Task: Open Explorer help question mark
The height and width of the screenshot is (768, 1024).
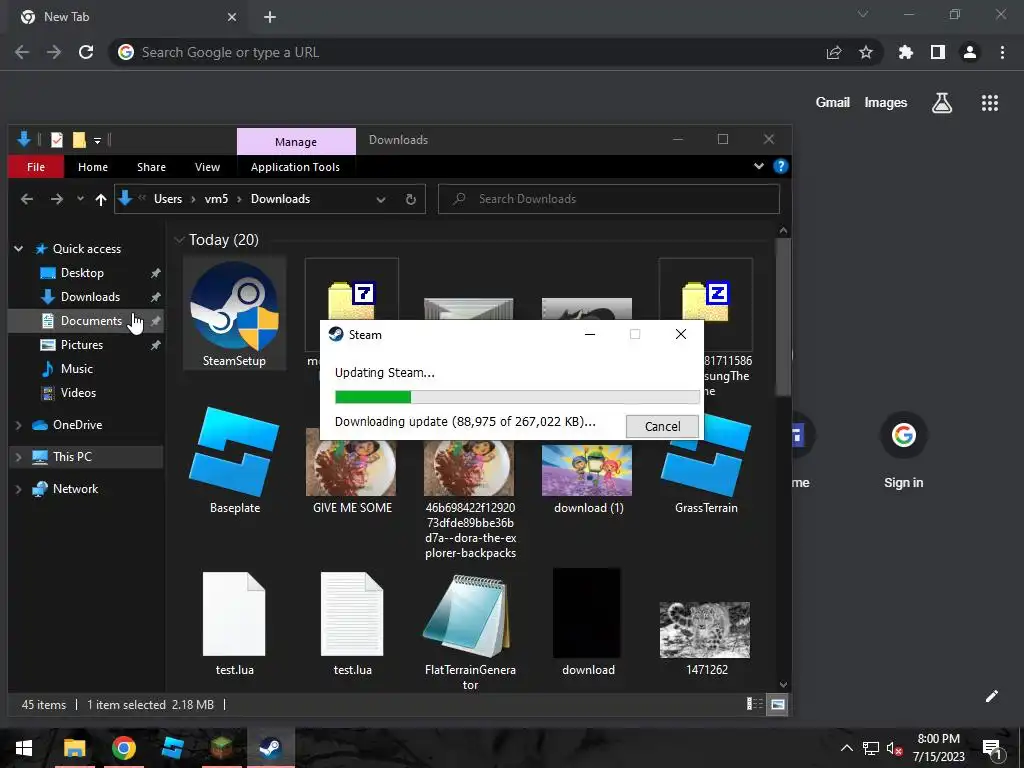Action: (x=780, y=167)
